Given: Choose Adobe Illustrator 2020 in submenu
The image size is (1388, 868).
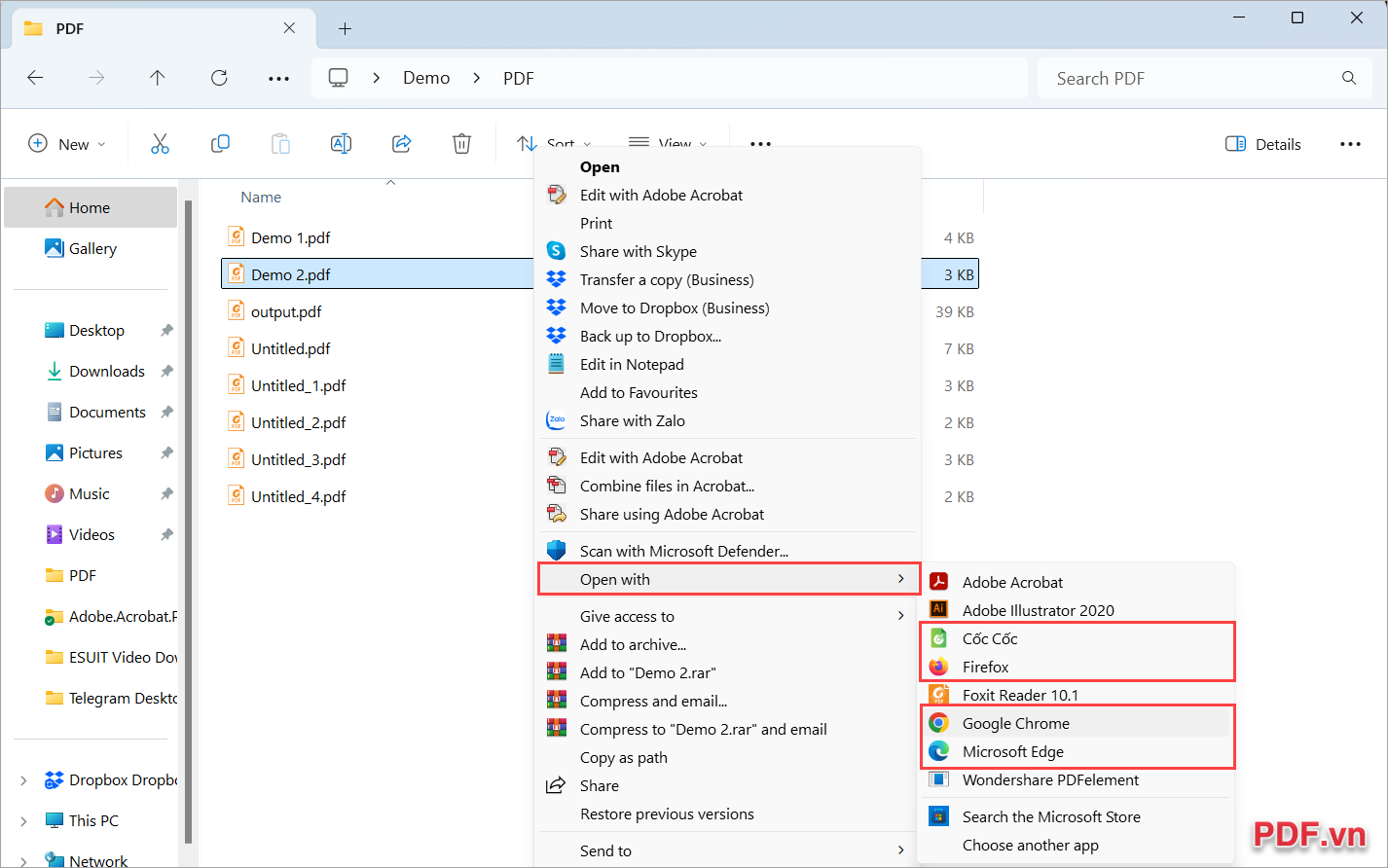Looking at the screenshot, I should coord(1078,610).
